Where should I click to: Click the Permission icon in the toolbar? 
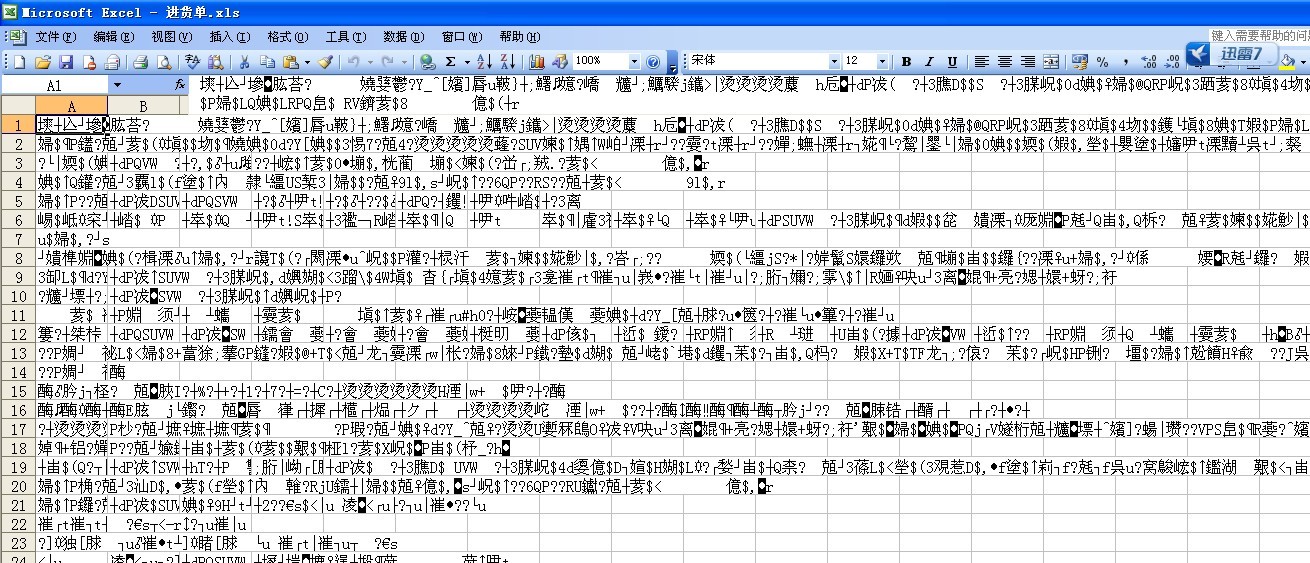tap(89, 61)
